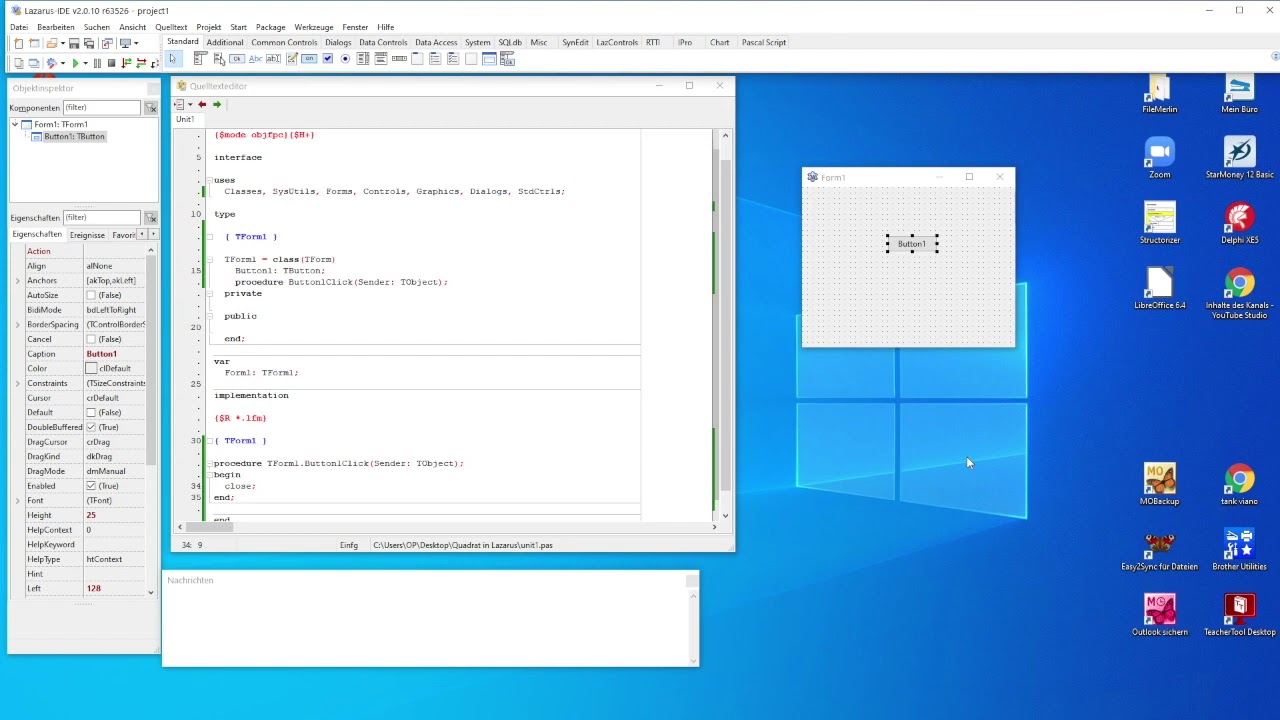Click the Save All toolbar icon
This screenshot has width=1280, height=720.
(88, 43)
